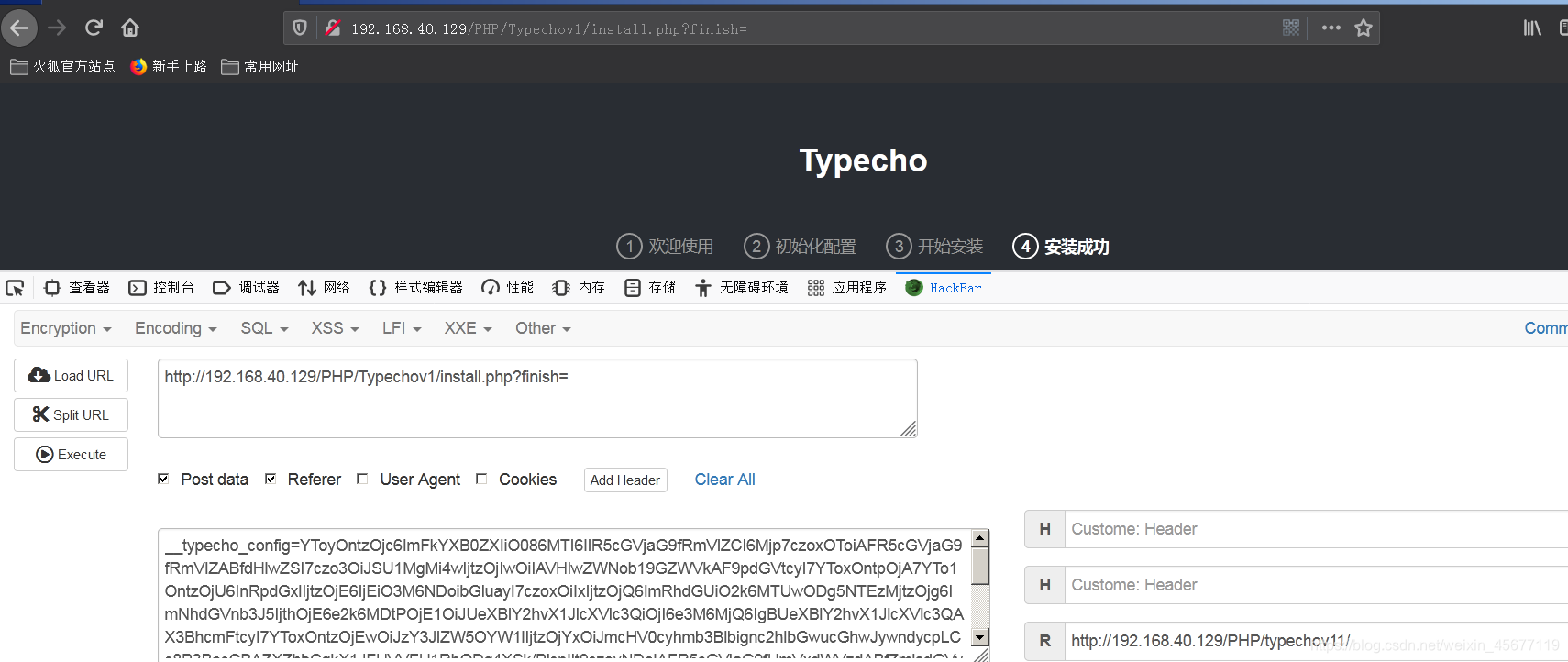Expand the Encoding dropdown

(175, 328)
